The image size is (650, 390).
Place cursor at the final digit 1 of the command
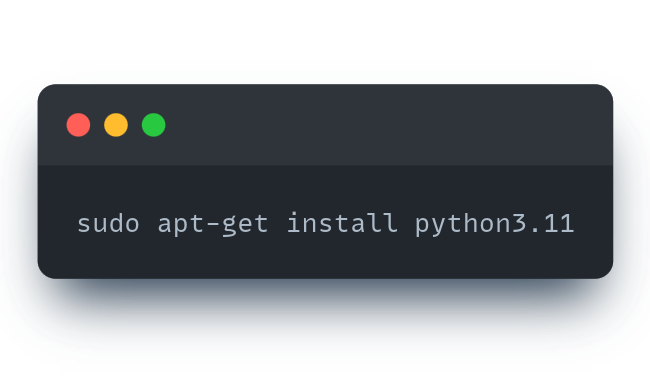point(567,224)
